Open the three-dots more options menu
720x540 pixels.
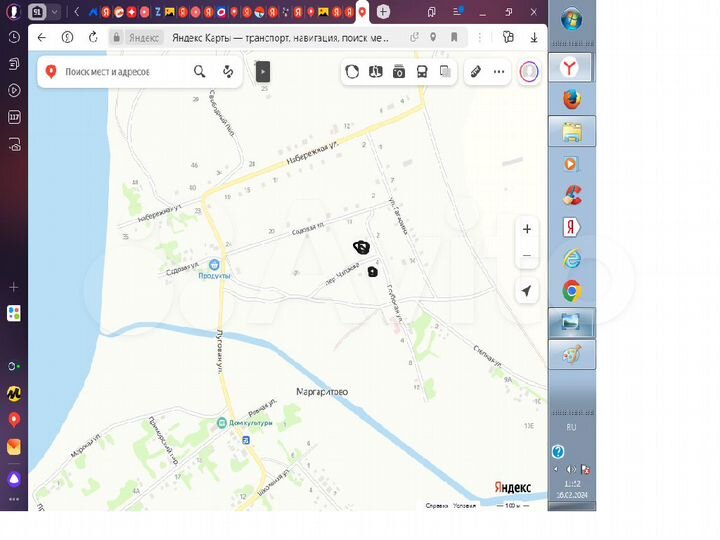point(499,72)
